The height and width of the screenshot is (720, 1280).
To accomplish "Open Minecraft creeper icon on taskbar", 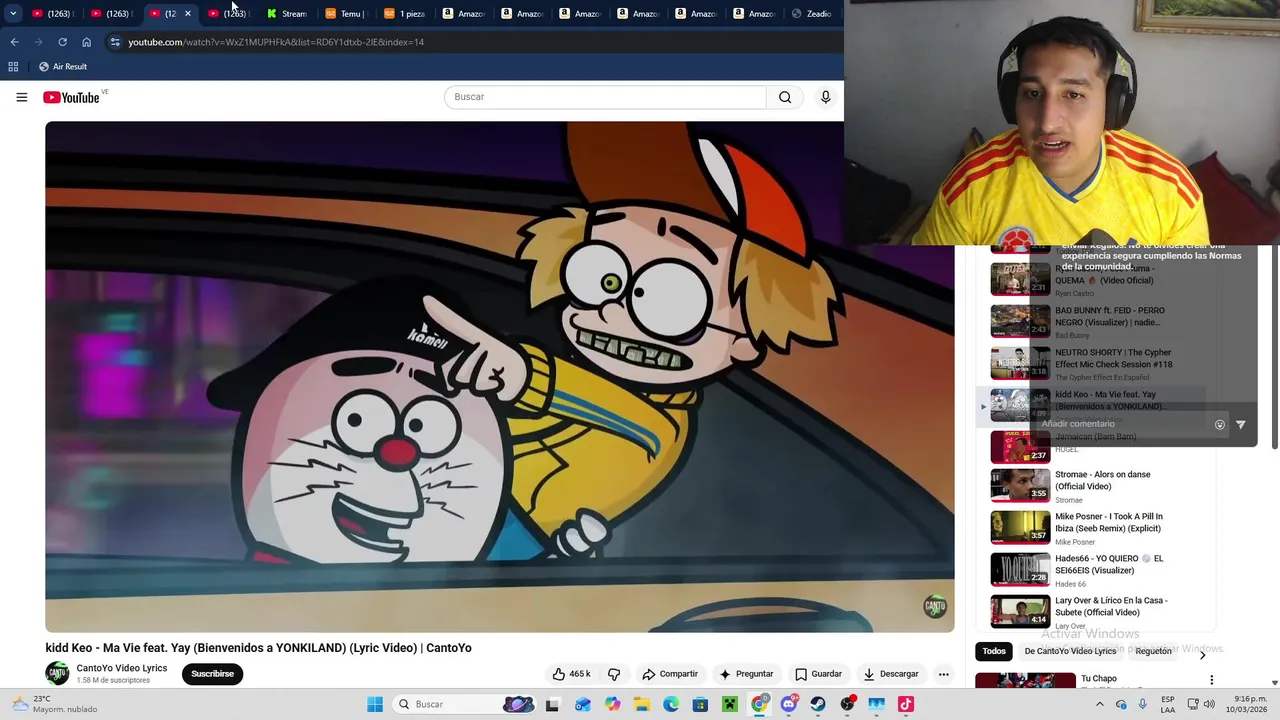I will pos(730,704).
